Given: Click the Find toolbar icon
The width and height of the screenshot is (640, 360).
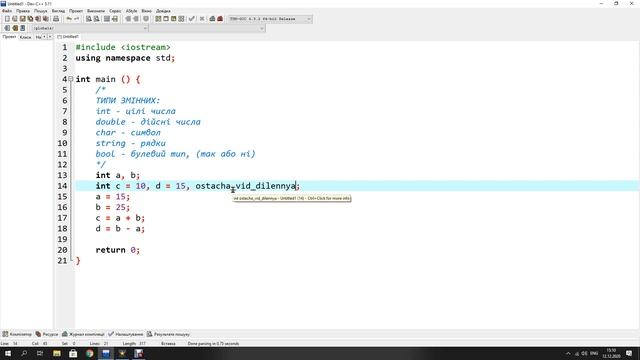Looking at the screenshot, I should [88, 19].
